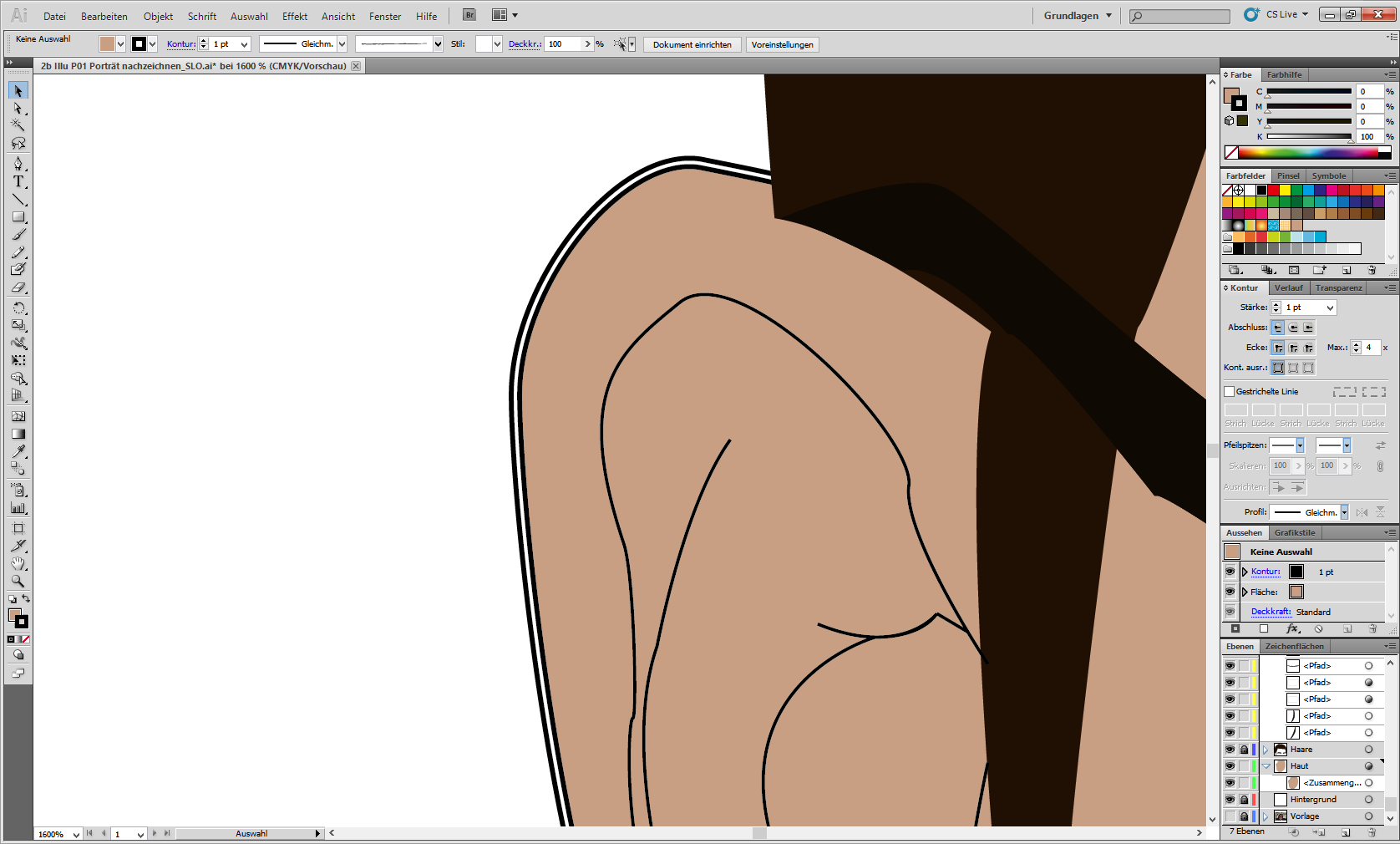Image resolution: width=1400 pixels, height=844 pixels.
Task: Select the Magic Wand tool
Action: (18, 124)
